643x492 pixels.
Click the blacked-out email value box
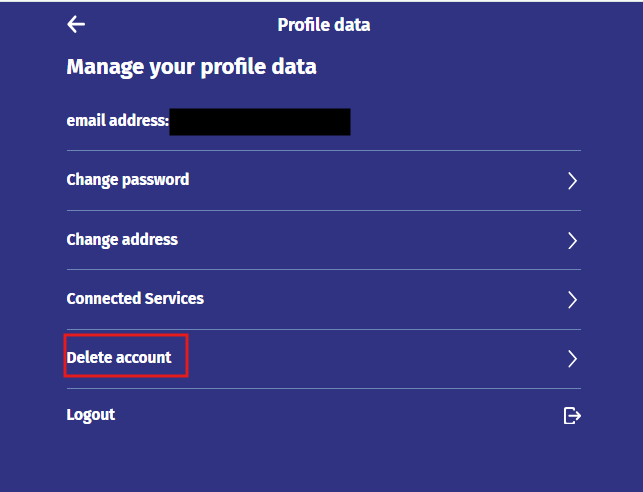[x=260, y=122]
